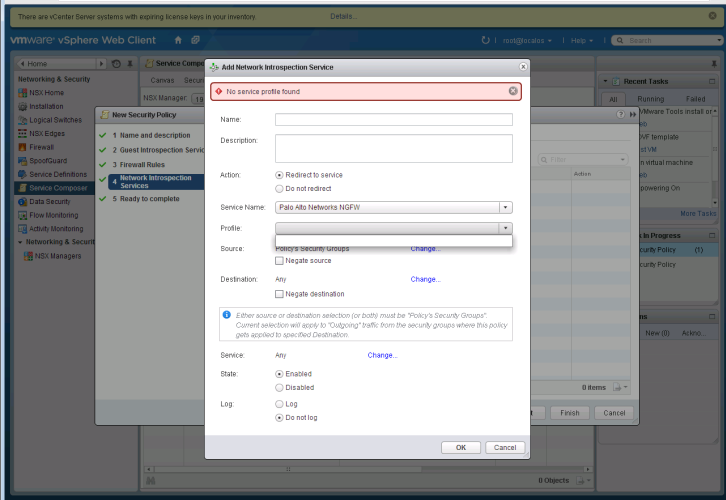Open the Service Name dropdown
This screenshot has width=726, height=500.
click(394, 207)
